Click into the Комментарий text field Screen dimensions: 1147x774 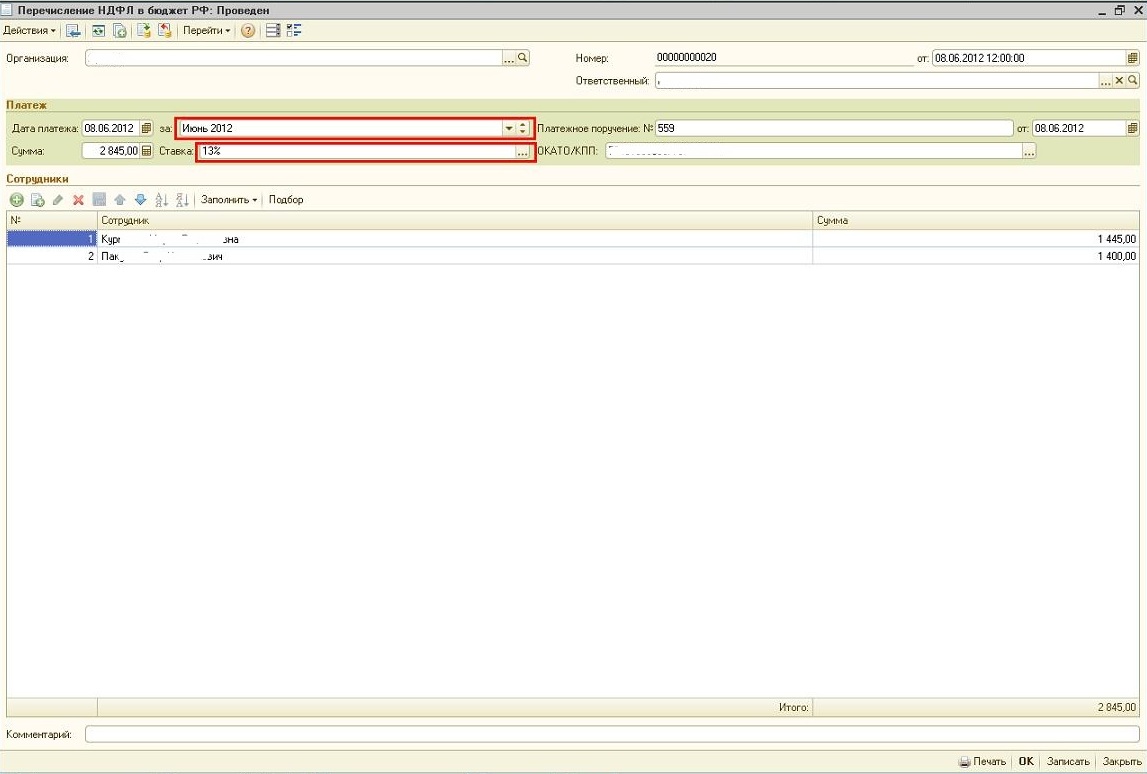tap(611, 735)
